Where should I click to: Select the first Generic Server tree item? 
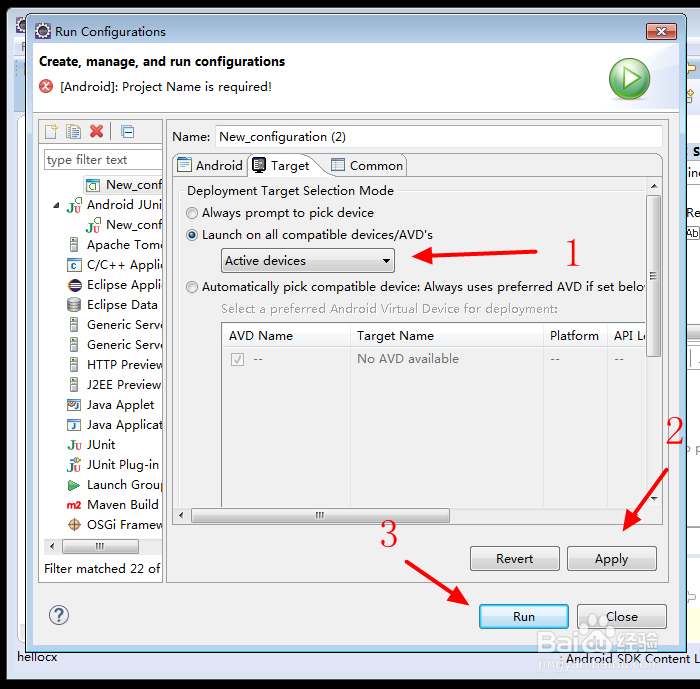point(115,325)
